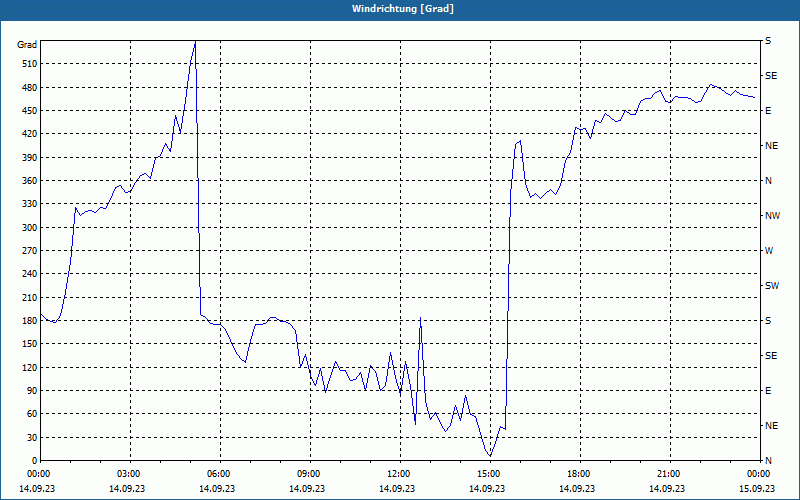Pick the 120 degree axis label
Viewport: 800px width, 500px height.
point(30,367)
